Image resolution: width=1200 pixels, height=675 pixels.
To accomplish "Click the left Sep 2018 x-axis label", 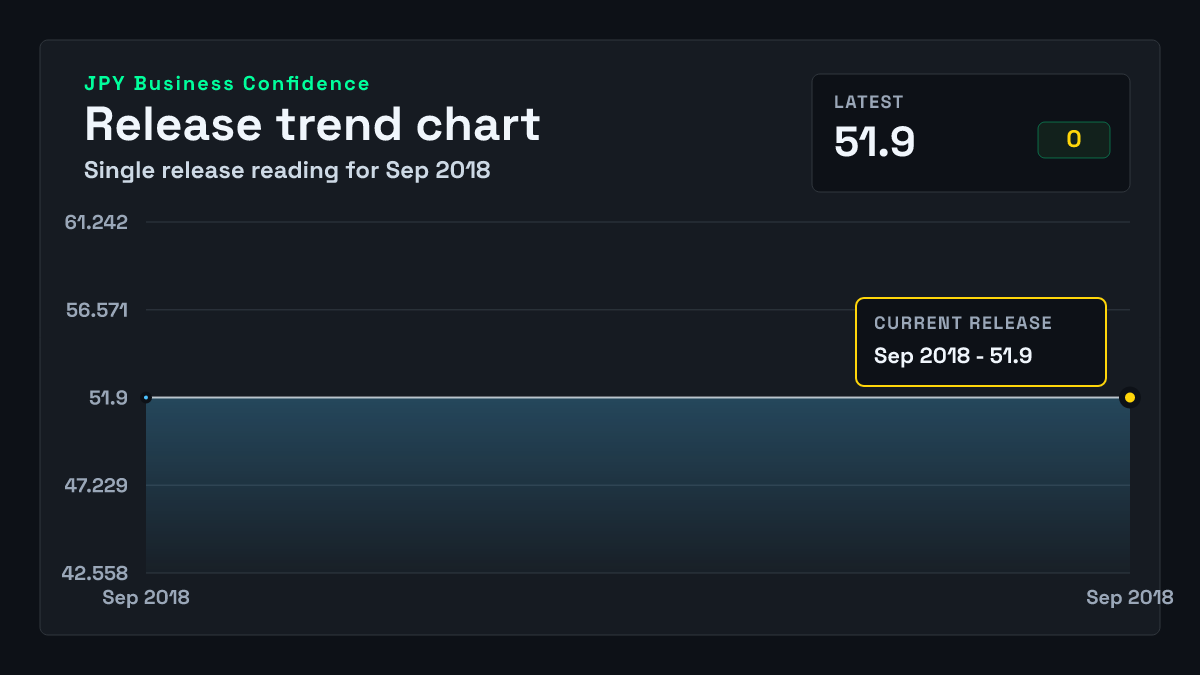I will [146, 598].
